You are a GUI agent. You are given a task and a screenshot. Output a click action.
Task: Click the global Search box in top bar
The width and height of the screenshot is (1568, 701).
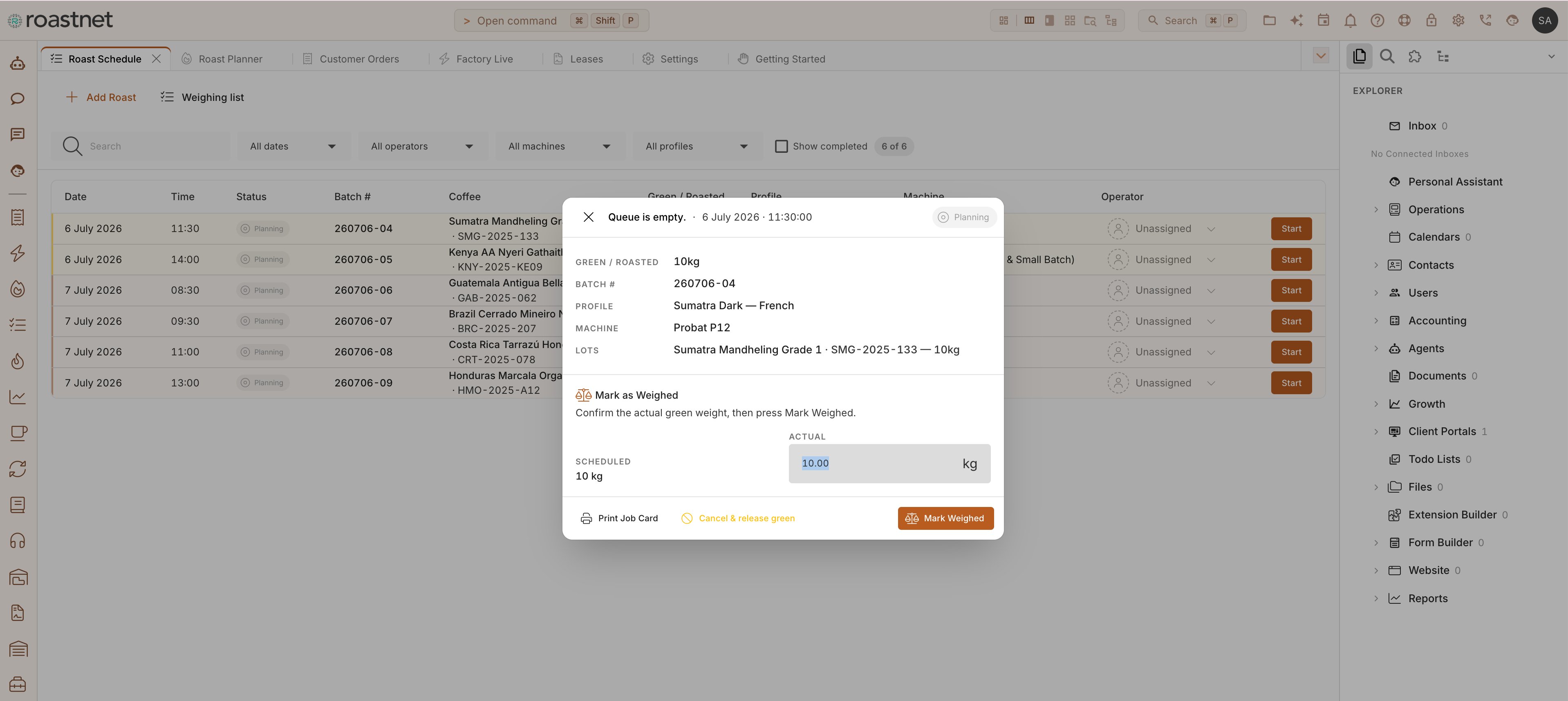(x=1192, y=20)
